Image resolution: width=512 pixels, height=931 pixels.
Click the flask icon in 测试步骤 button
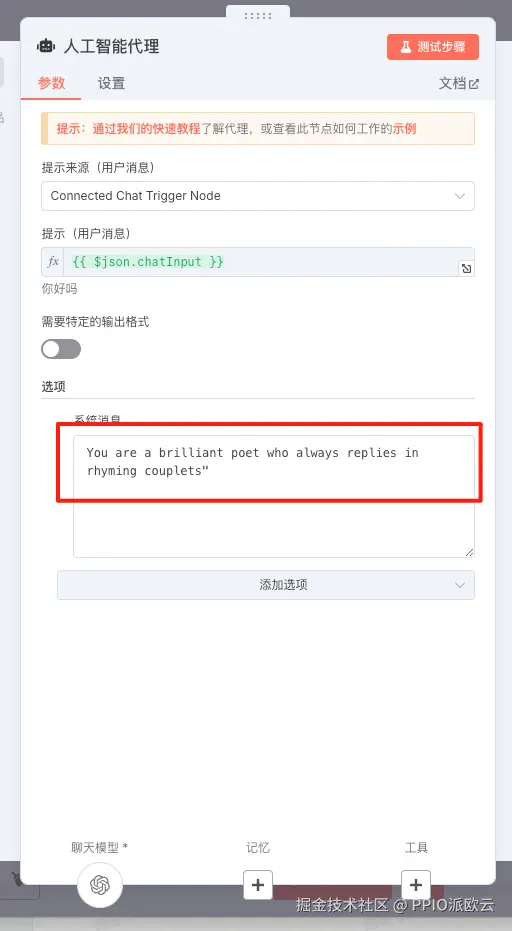point(406,47)
